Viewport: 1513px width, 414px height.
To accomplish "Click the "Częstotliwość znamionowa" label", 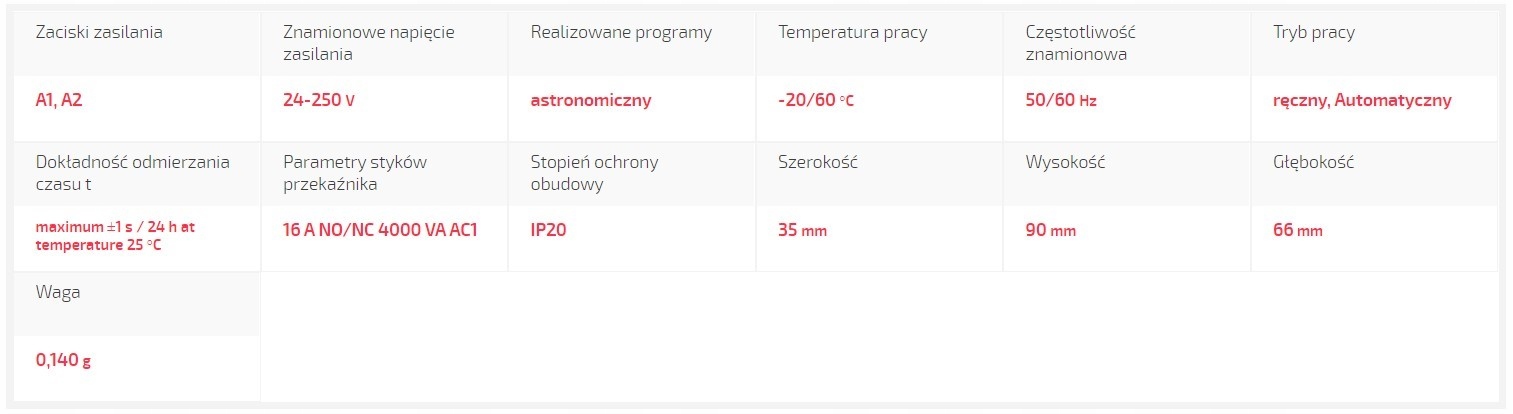I will [1081, 43].
